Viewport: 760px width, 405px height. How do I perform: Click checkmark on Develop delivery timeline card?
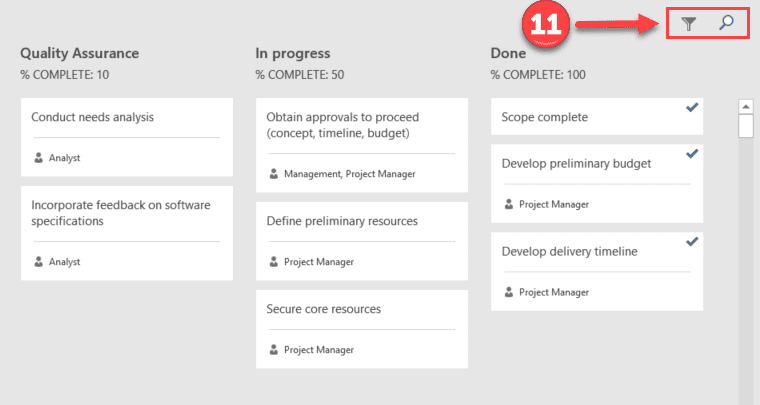click(692, 241)
